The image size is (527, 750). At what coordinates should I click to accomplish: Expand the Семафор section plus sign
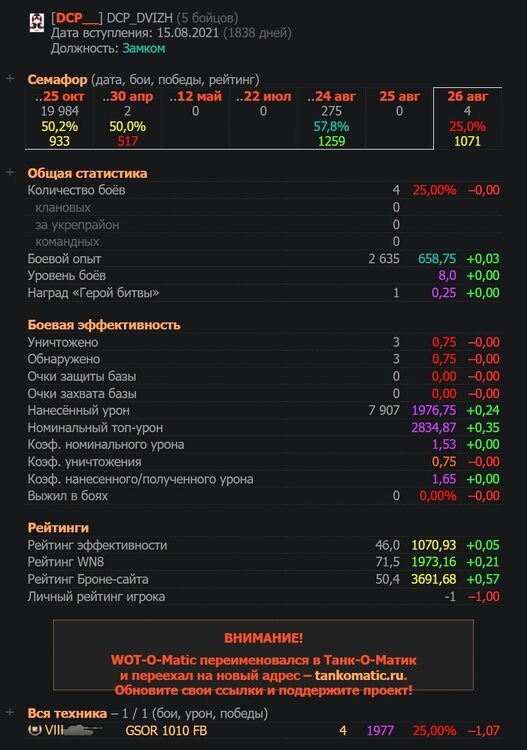point(10,78)
